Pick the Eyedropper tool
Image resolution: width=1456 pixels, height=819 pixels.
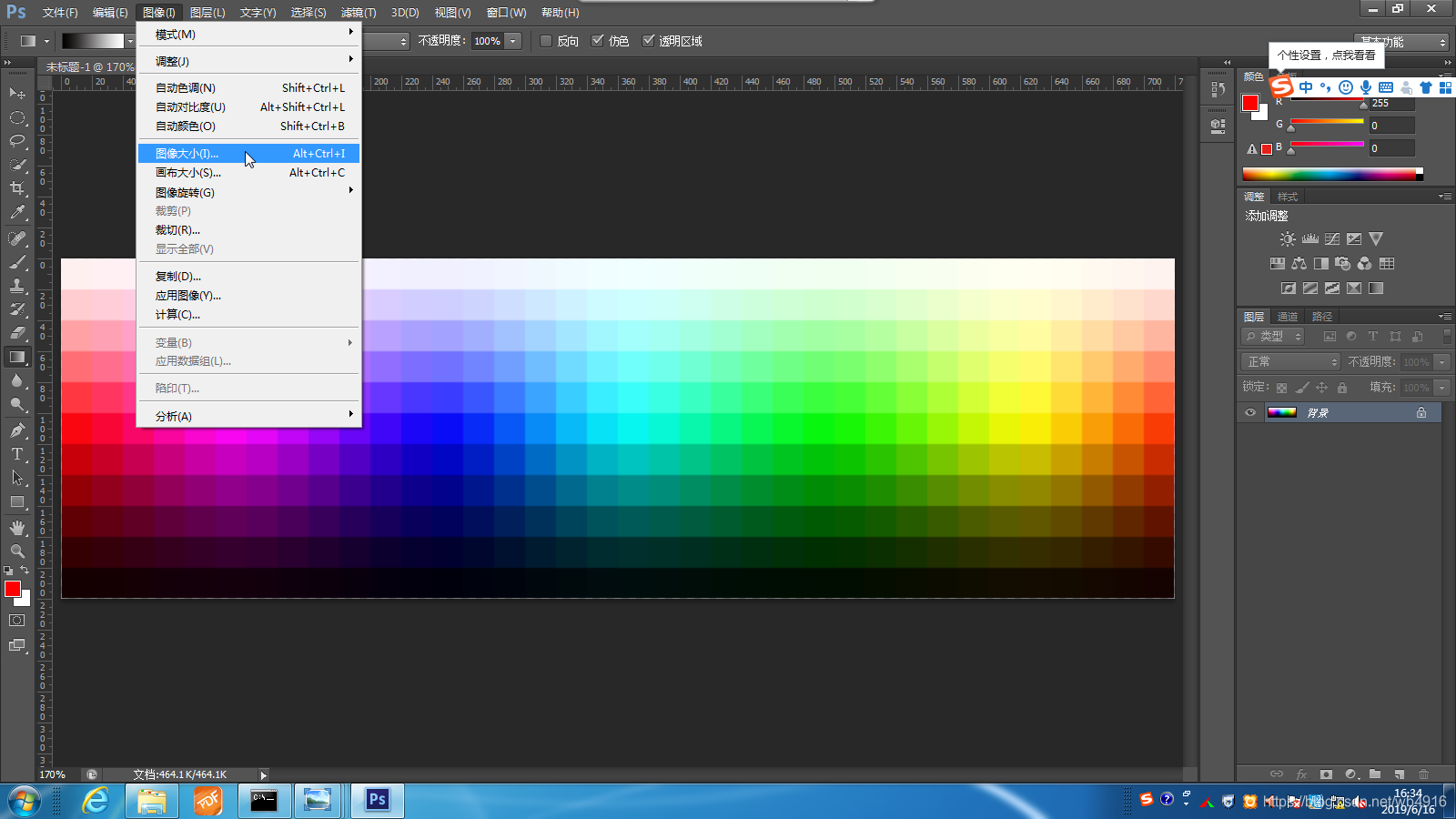click(x=17, y=212)
